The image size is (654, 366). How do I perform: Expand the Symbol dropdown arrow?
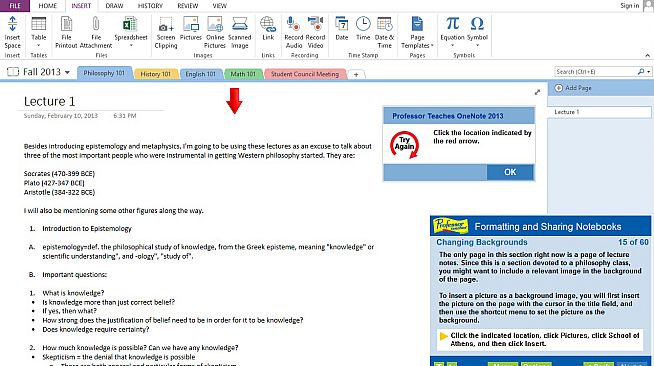[x=477, y=45]
